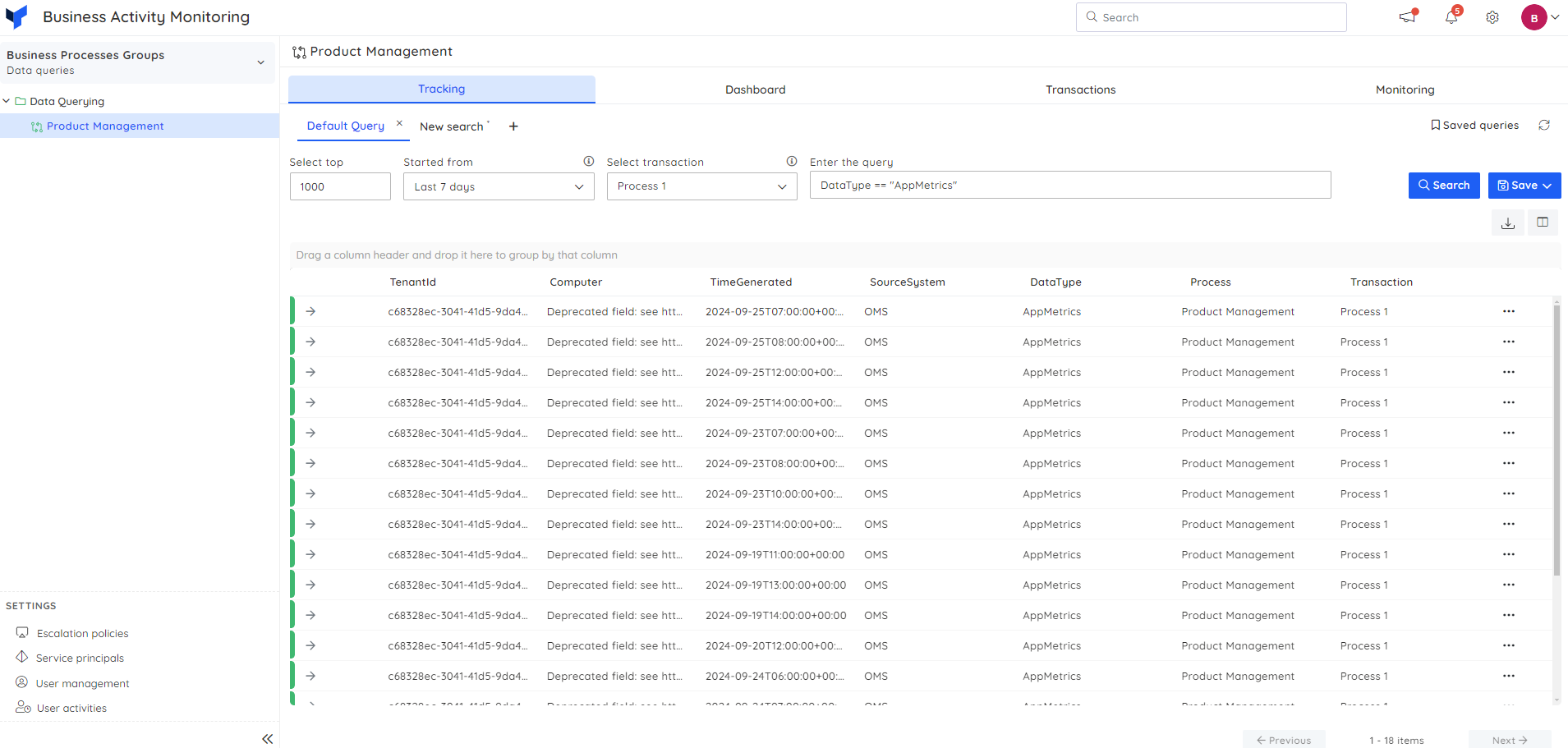The height and width of the screenshot is (748, 1568).
Task: Select the Default Query tab
Action: [x=345, y=126]
